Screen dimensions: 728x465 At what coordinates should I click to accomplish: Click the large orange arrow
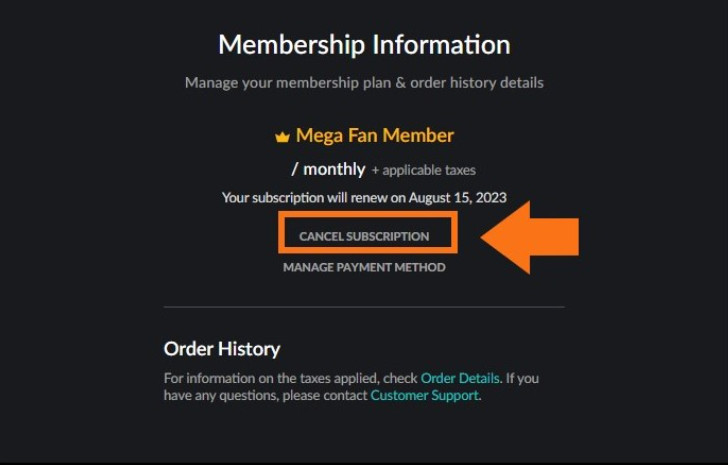(530, 237)
